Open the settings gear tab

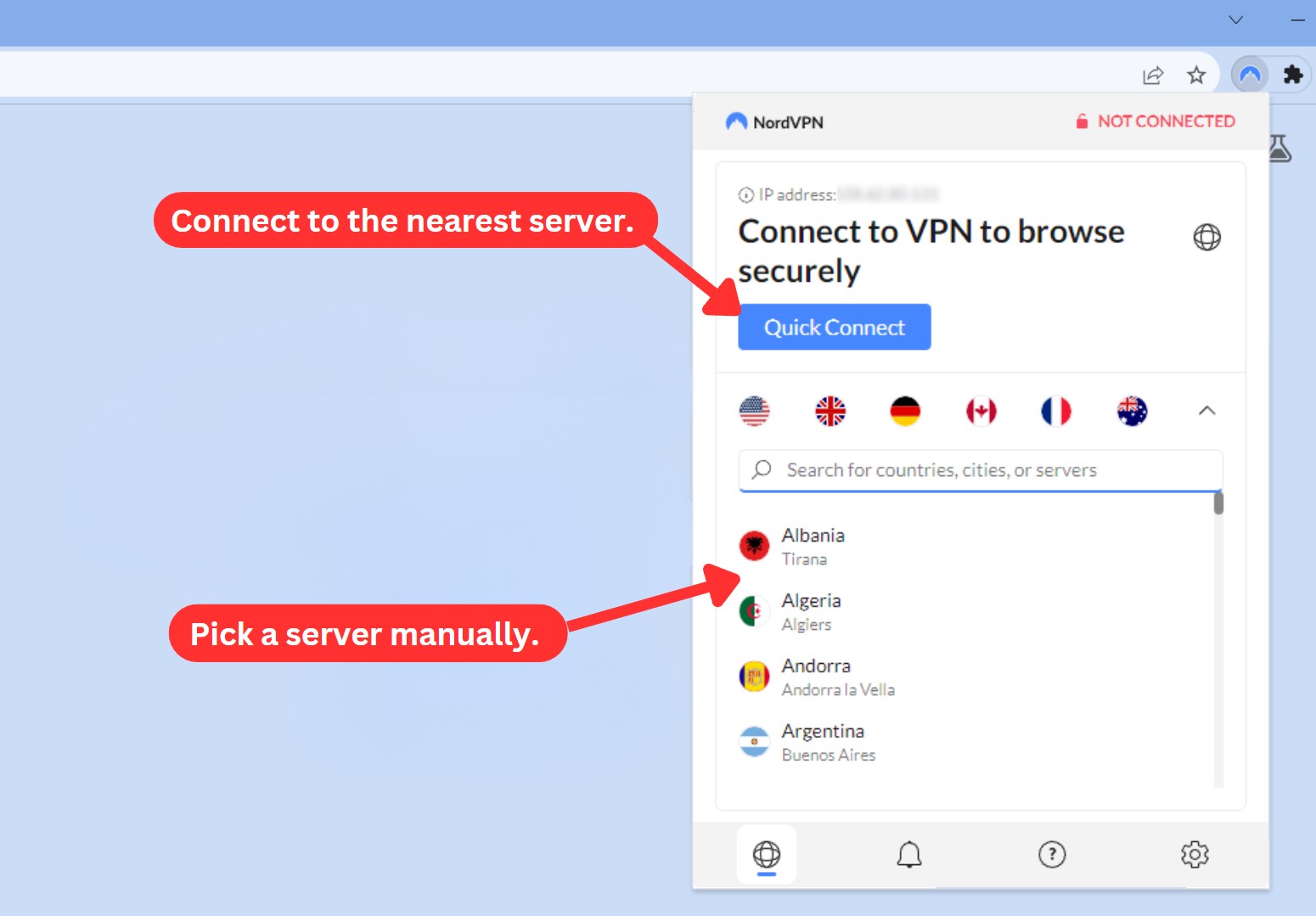[1195, 854]
